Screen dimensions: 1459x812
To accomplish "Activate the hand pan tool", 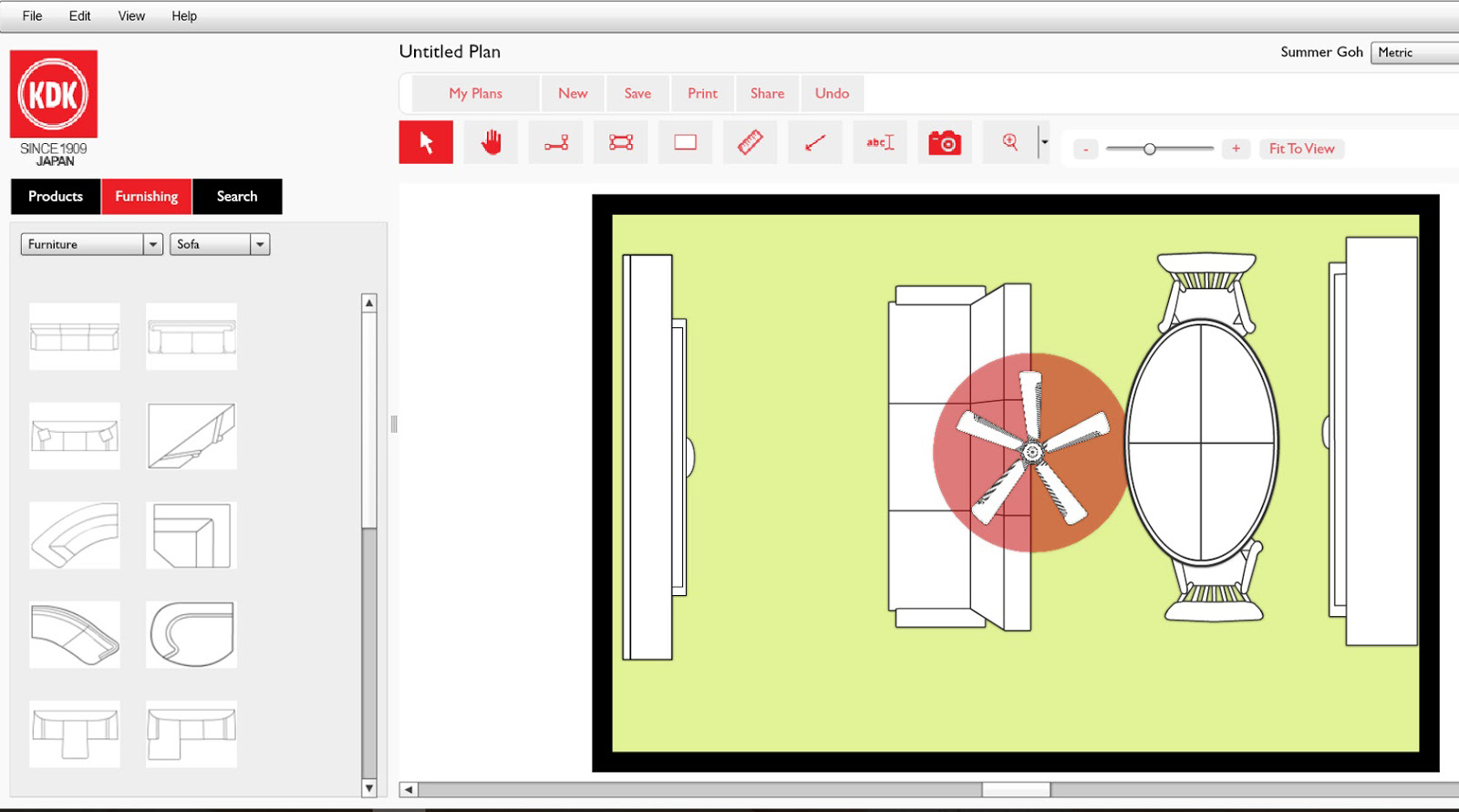I will [491, 142].
